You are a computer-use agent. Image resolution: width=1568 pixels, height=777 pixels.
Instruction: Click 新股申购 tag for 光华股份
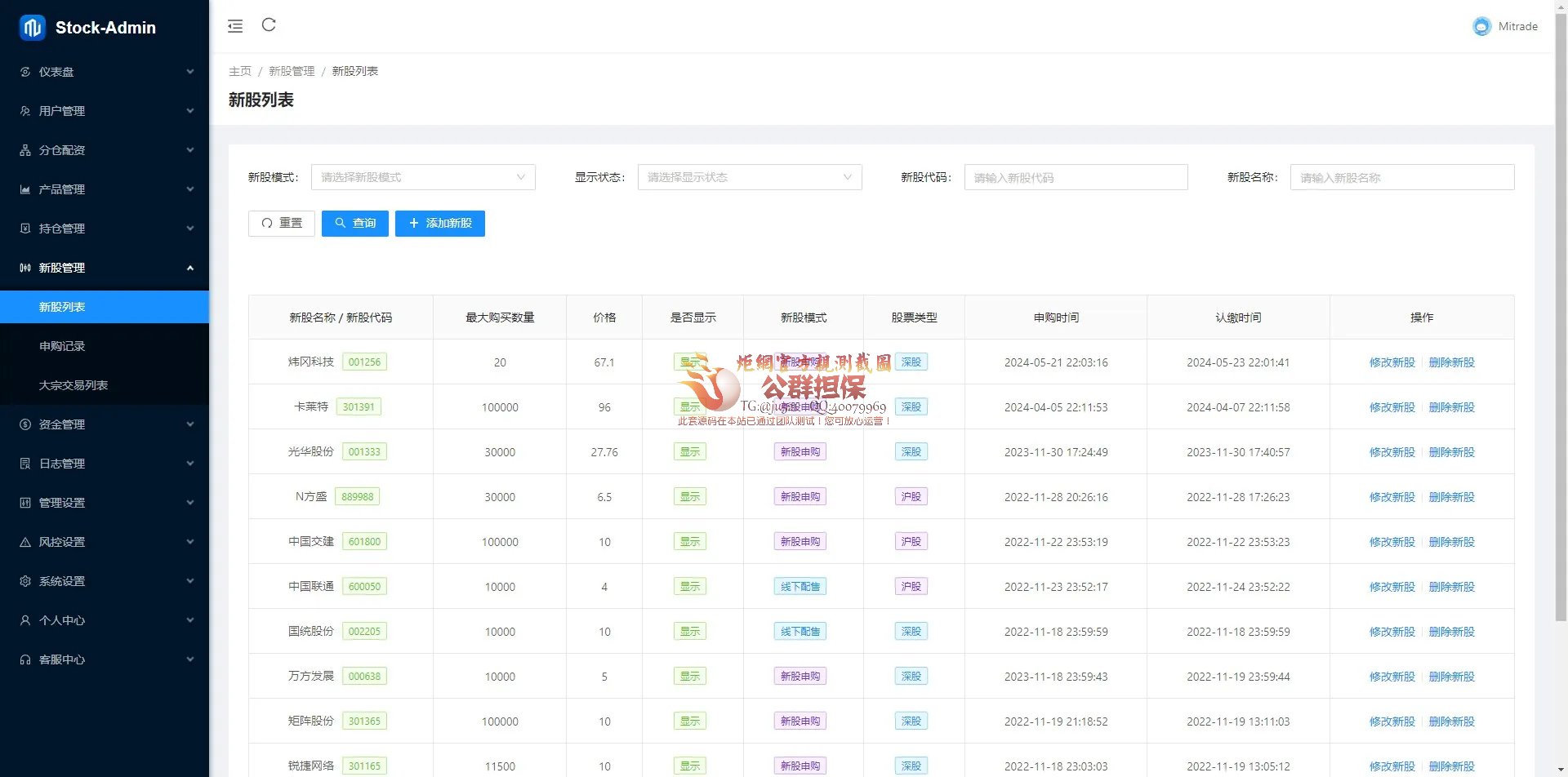[800, 452]
